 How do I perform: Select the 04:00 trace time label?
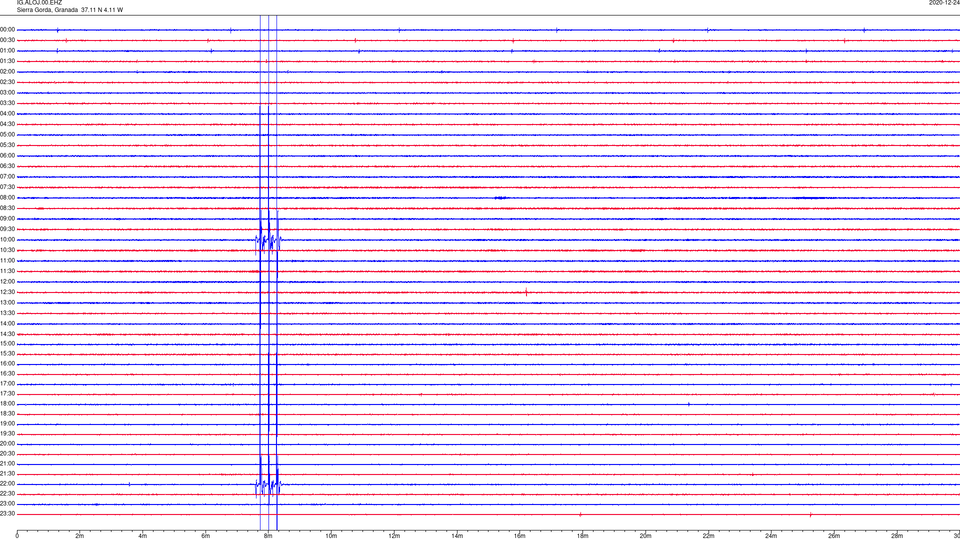click(x=7, y=114)
